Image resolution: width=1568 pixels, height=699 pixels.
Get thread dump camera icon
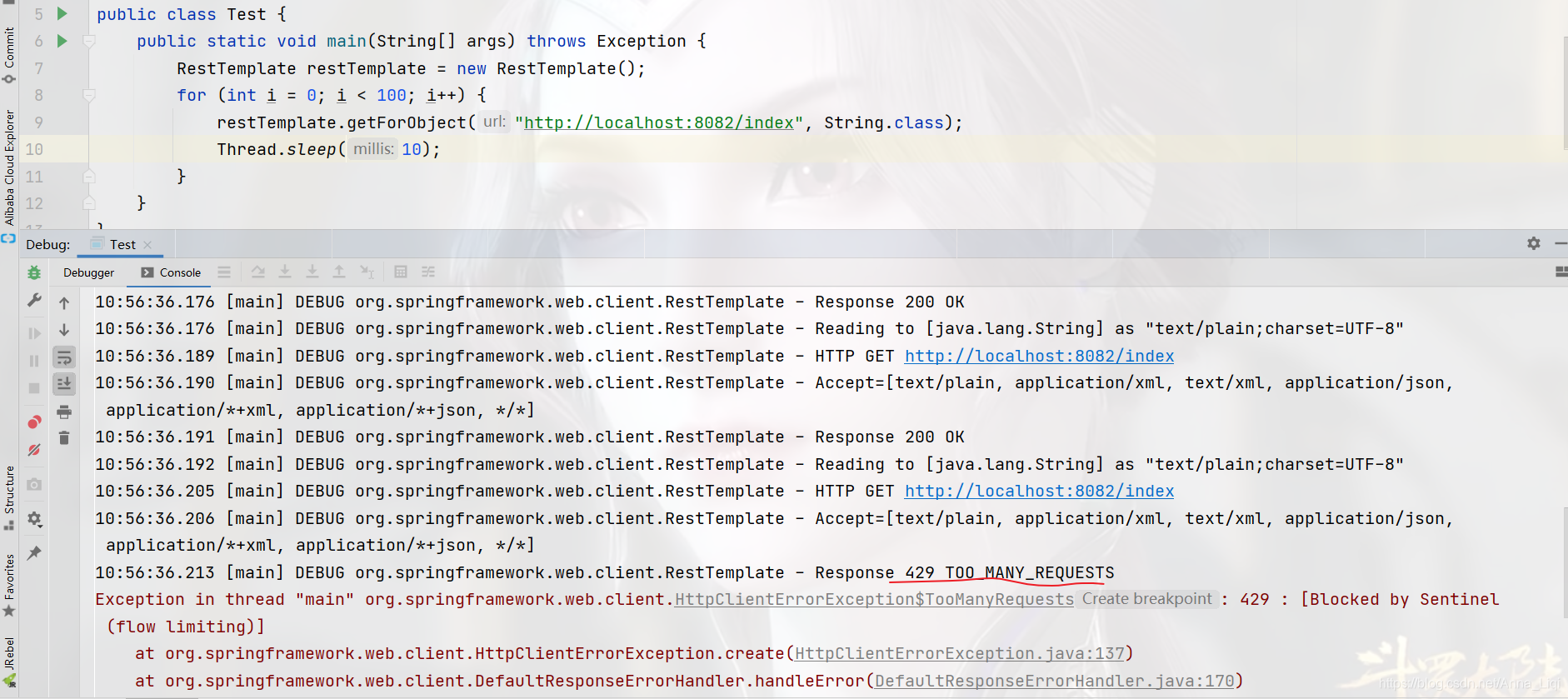tap(34, 484)
